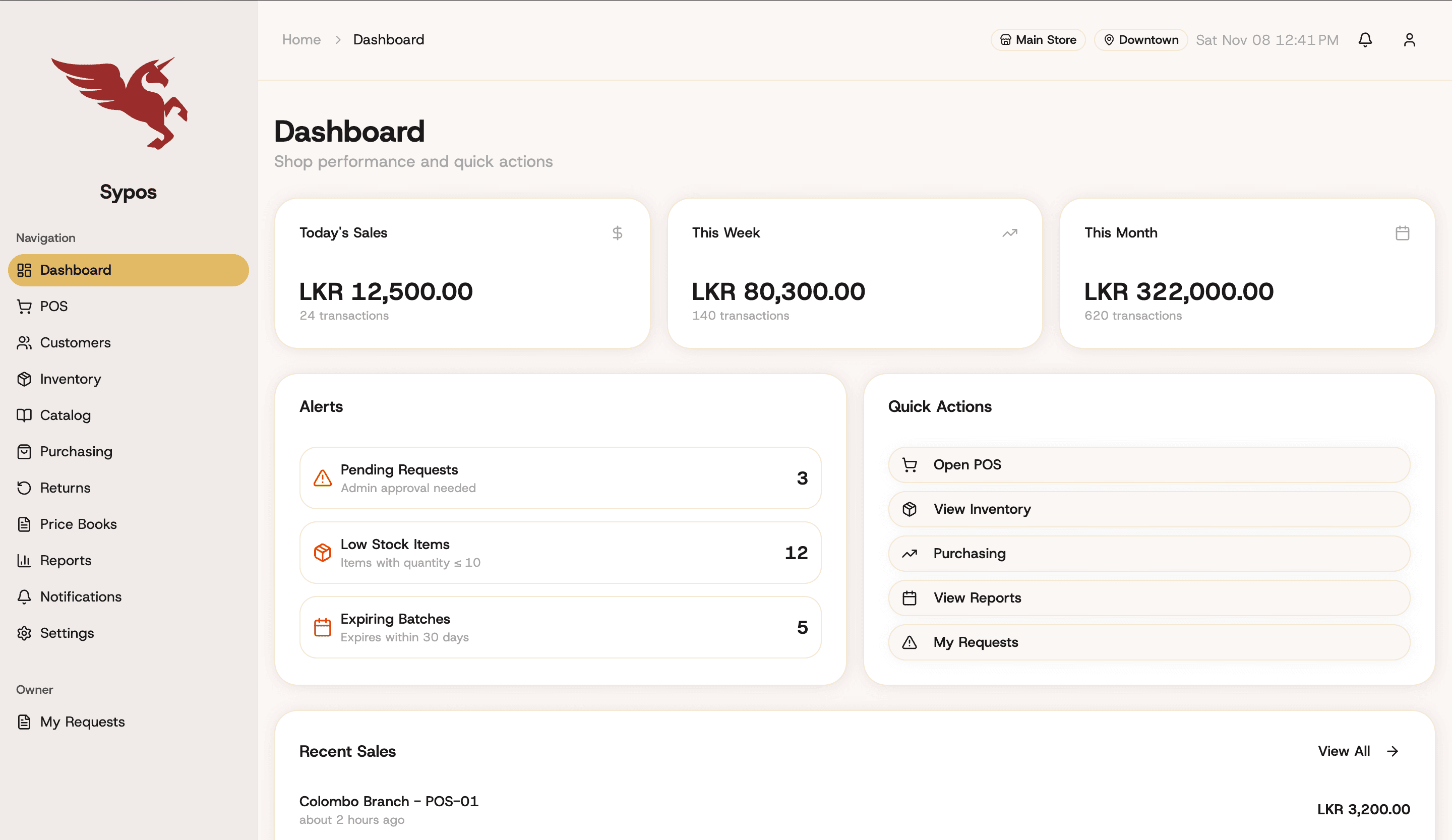Image resolution: width=1452 pixels, height=840 pixels.
Task: Open the Downtown location selector
Action: [x=1140, y=39]
